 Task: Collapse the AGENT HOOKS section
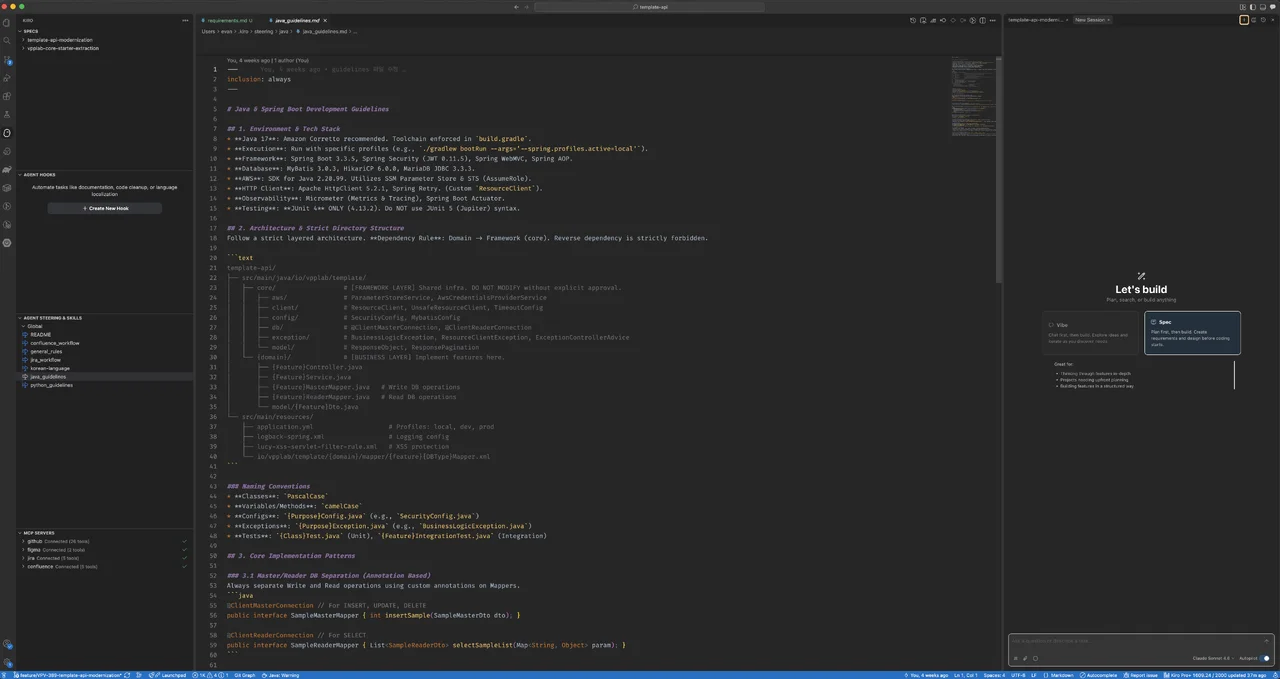point(39,174)
